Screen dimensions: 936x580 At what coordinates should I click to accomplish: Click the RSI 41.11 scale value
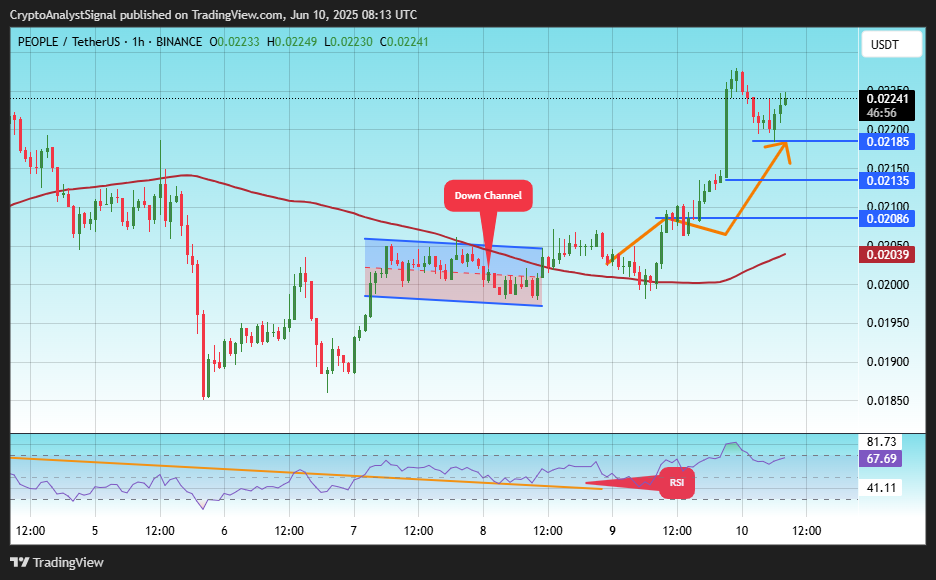[881, 488]
